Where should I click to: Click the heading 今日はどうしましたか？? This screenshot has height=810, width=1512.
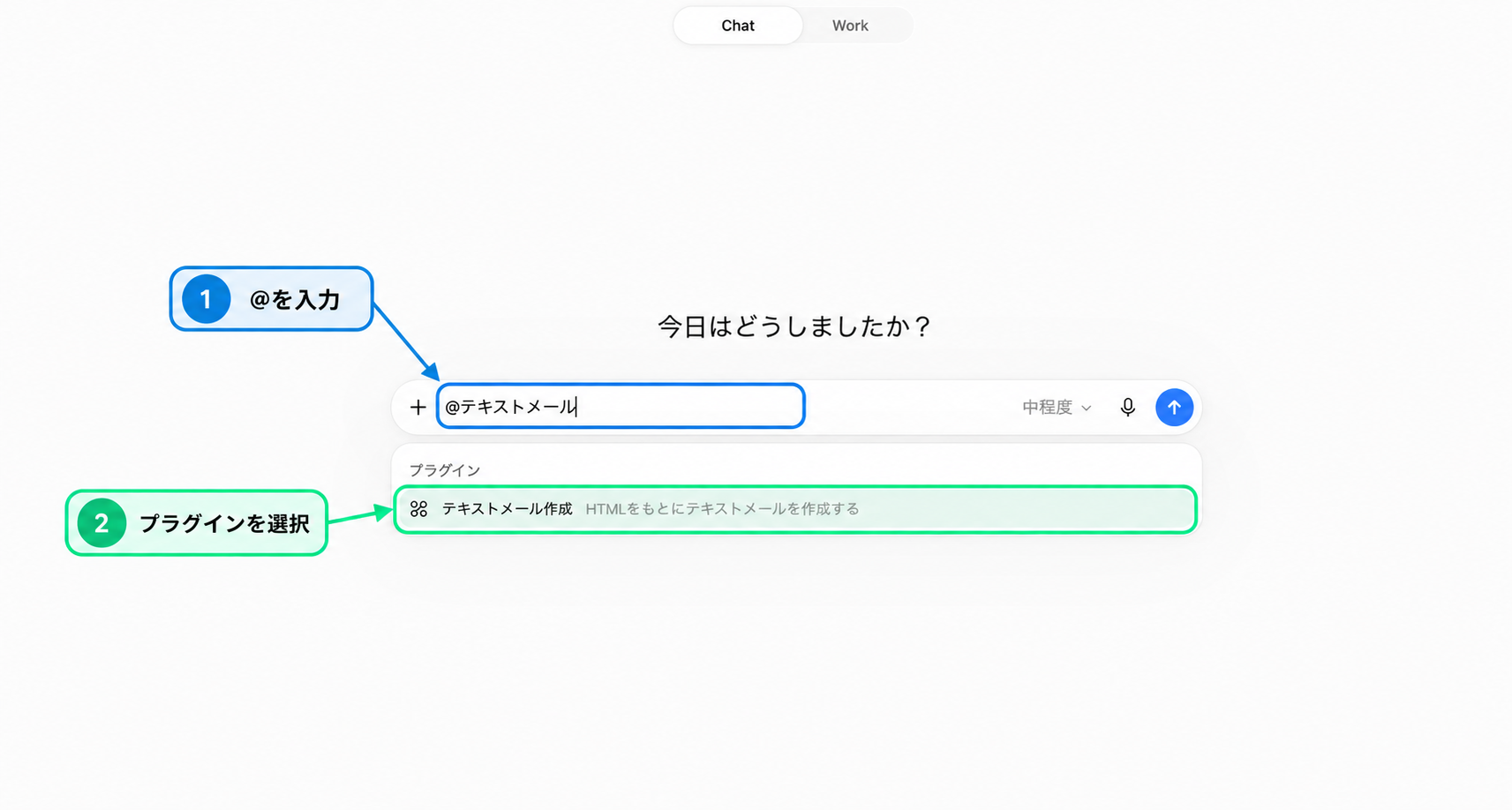794,326
